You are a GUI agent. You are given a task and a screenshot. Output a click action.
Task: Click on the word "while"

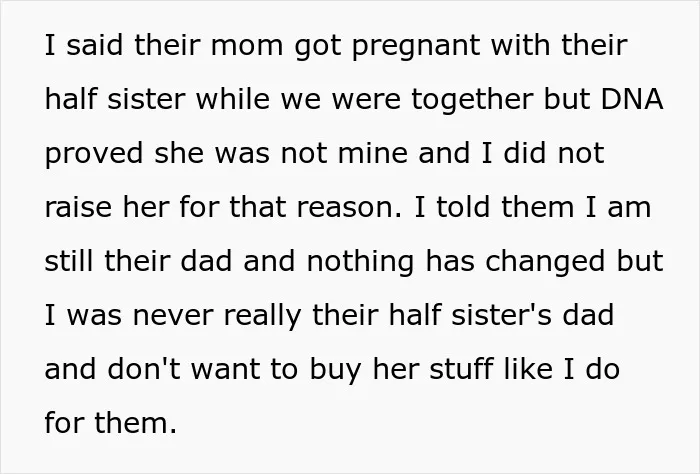pyautogui.click(x=233, y=99)
